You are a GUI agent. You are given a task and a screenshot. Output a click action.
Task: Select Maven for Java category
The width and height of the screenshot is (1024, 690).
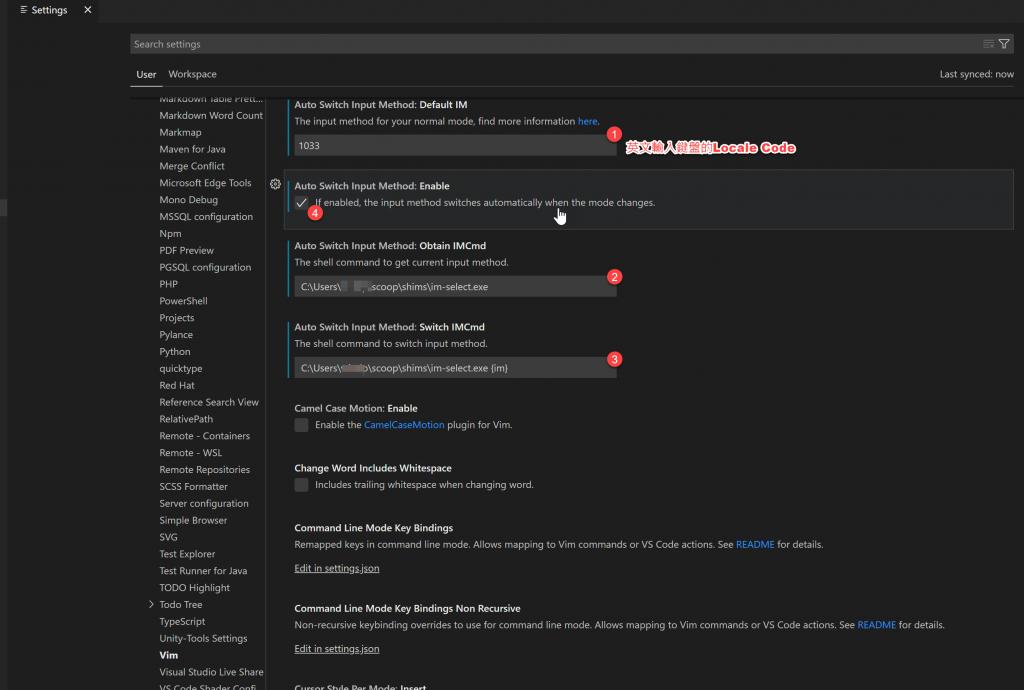(192, 149)
